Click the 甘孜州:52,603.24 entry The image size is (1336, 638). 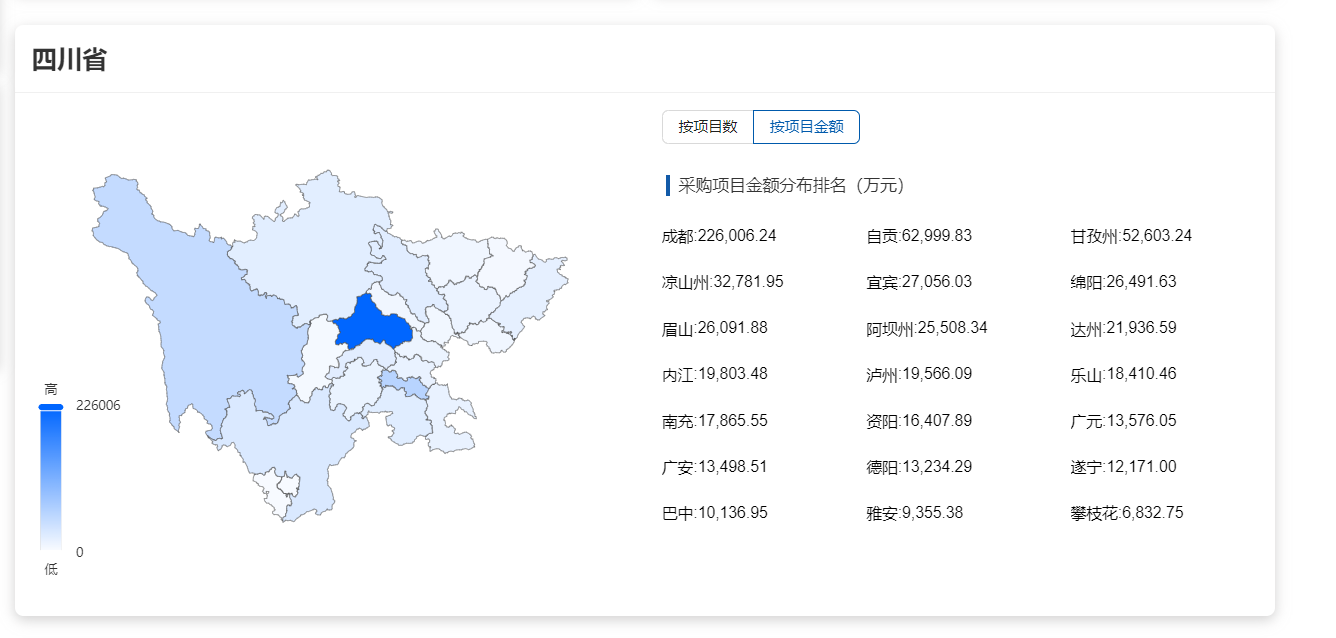1131,237
